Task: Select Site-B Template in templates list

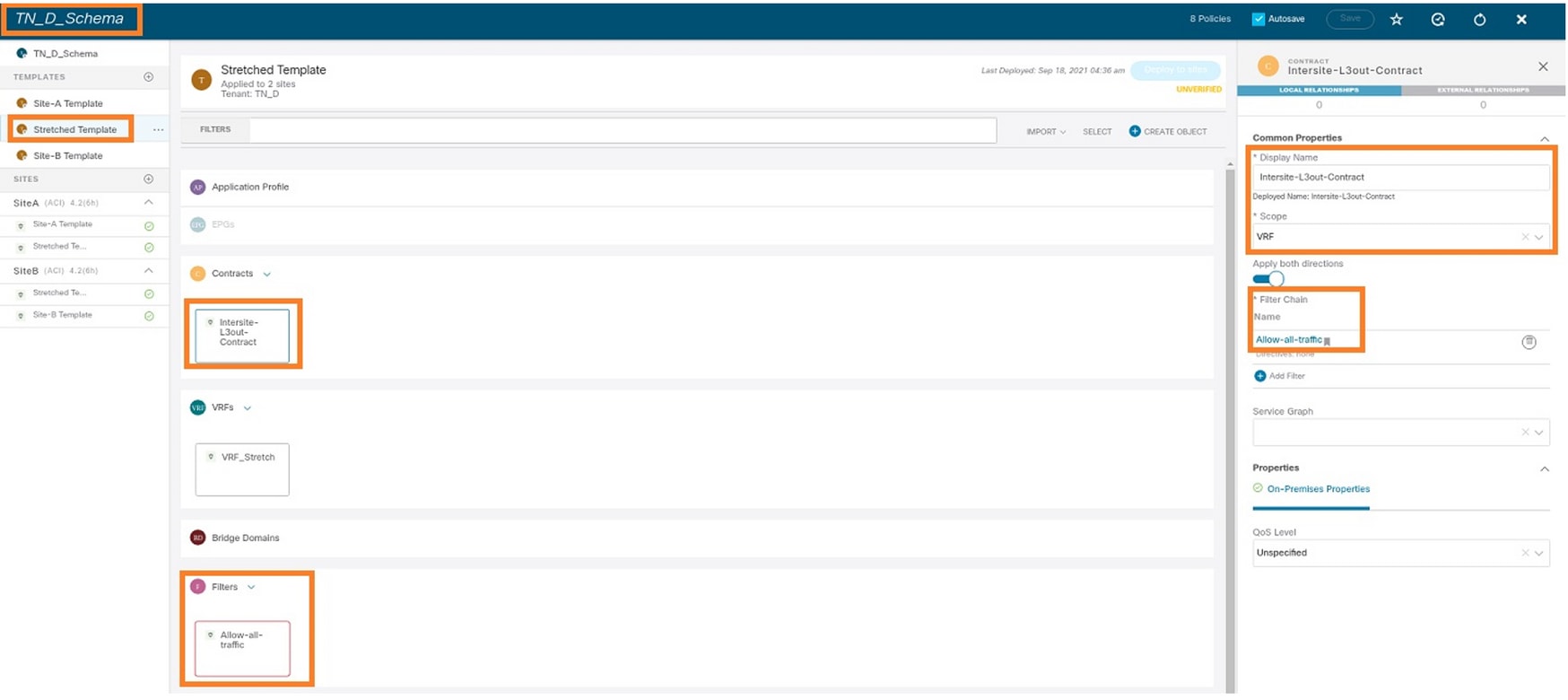Action: (68, 155)
